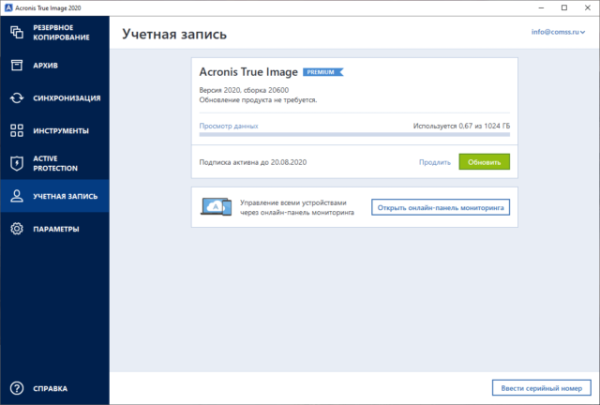Click the Продлить link
Viewport: 600px width, 405px height.
click(435, 162)
